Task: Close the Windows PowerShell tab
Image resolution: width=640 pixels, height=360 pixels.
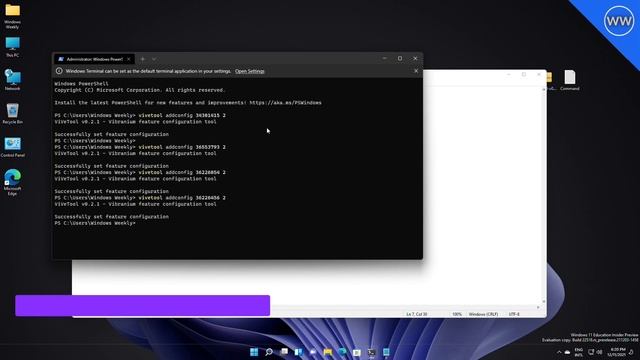Action: (129, 59)
